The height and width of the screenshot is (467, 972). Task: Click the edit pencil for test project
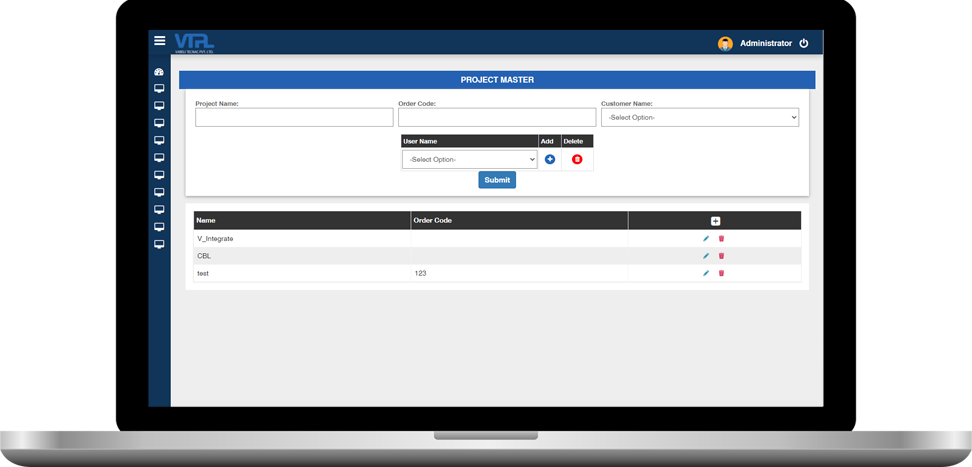(706, 273)
